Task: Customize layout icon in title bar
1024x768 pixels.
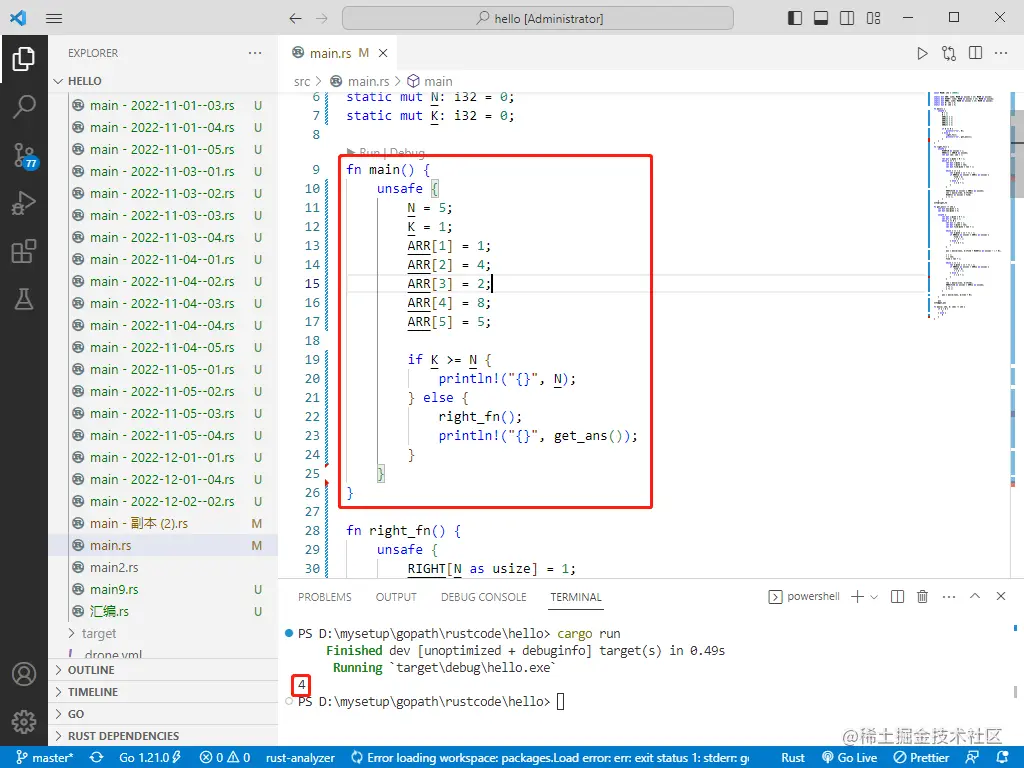Action: 874,18
